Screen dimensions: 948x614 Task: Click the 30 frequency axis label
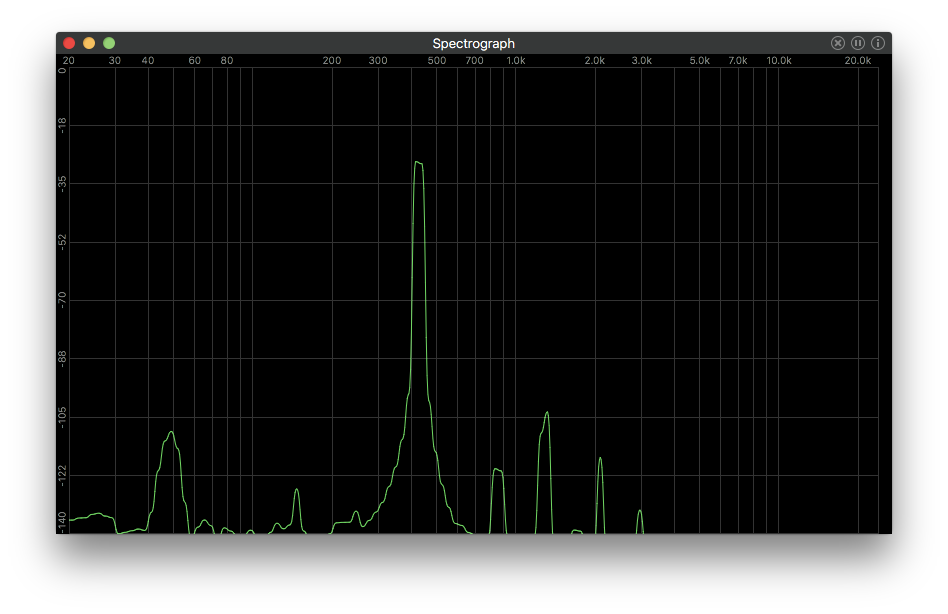pyautogui.click(x=115, y=60)
